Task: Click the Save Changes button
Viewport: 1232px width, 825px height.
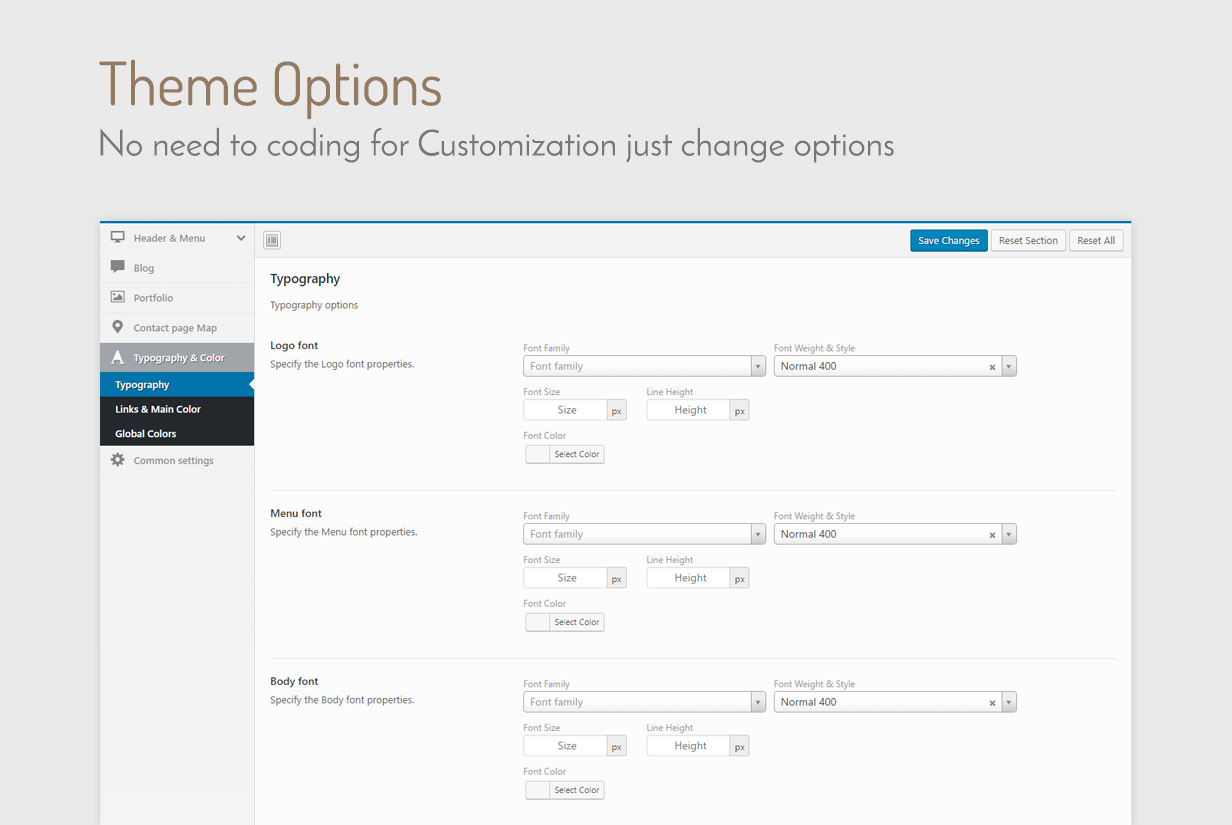Action: pyautogui.click(x=949, y=240)
